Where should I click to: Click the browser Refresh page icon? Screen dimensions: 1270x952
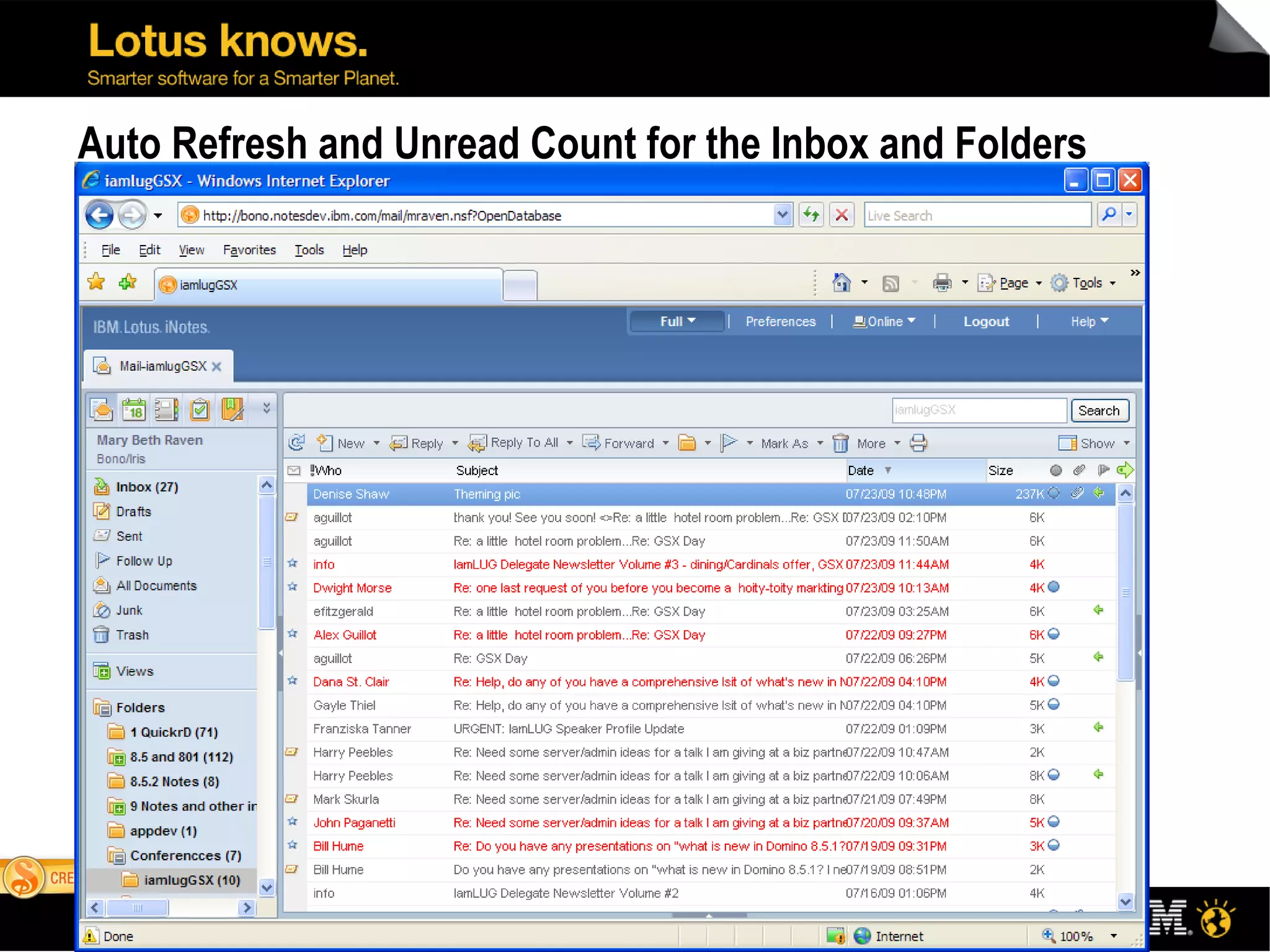[x=811, y=215]
